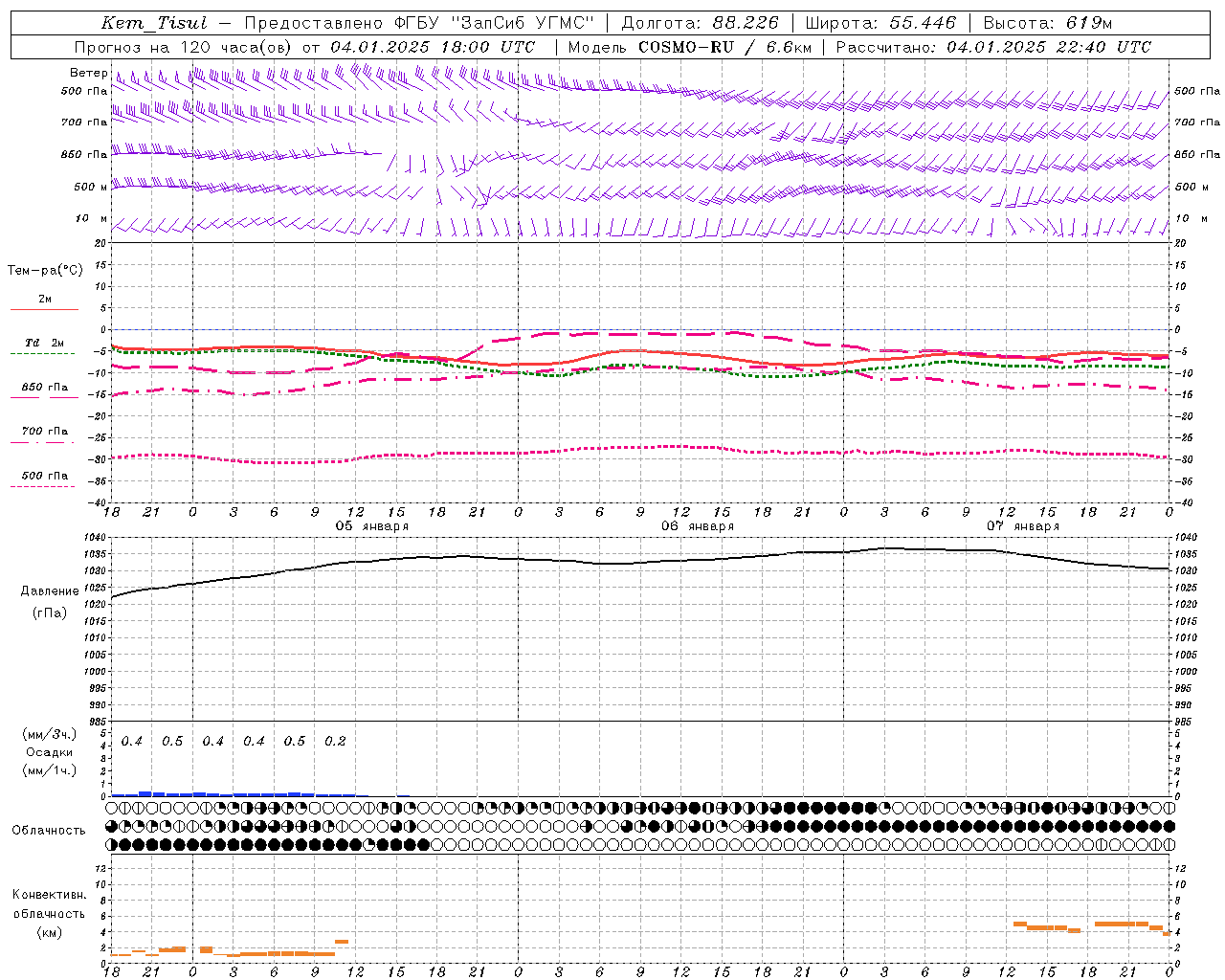
Task: Select the 0.2 precipitation amount value
Action: pyautogui.click(x=335, y=742)
